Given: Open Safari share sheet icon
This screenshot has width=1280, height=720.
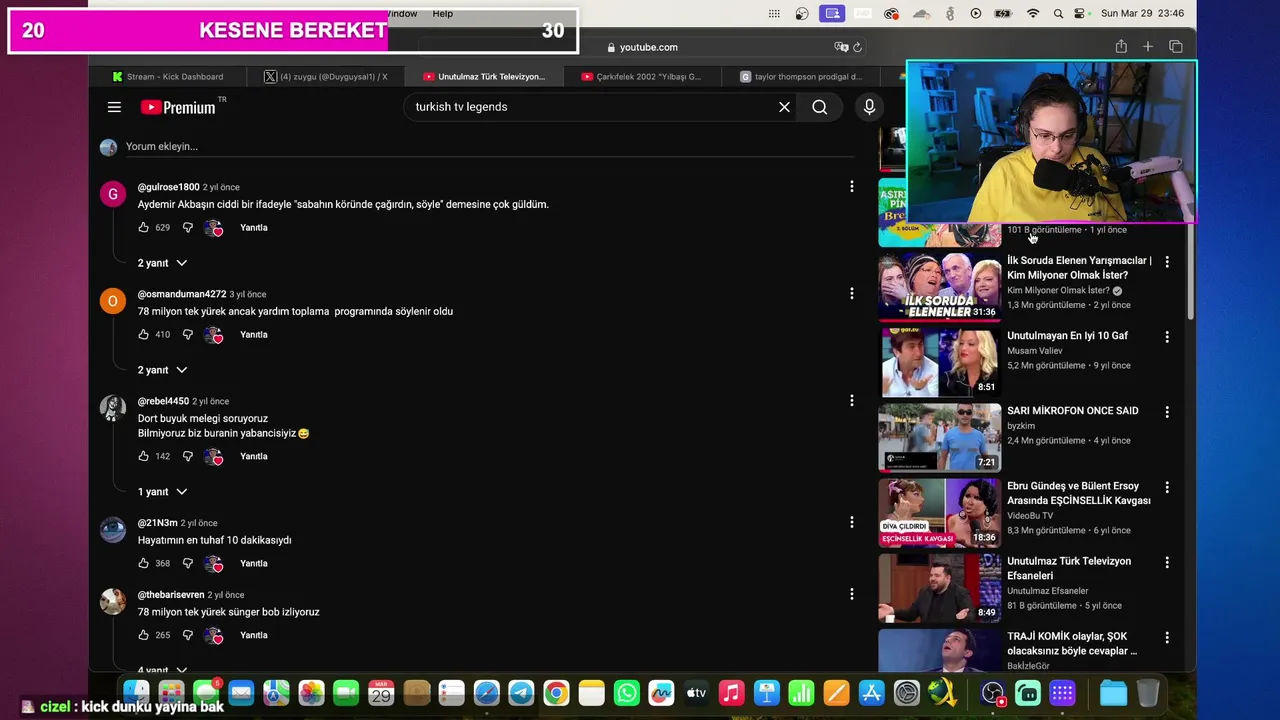Looking at the screenshot, I should pyautogui.click(x=1121, y=47).
